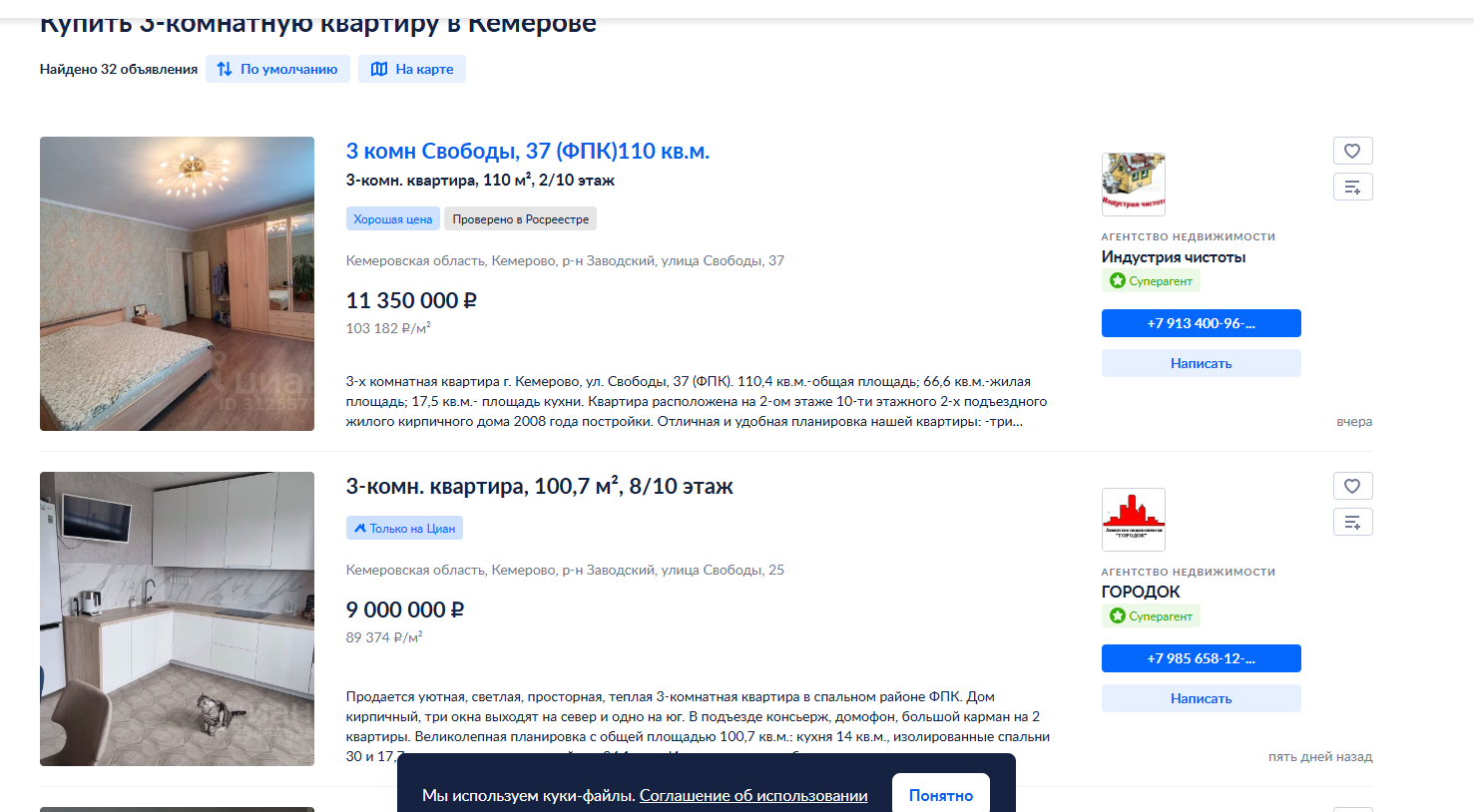The image size is (1474, 812).
Task: Write to Индустрия чистоты via Написать
Action: click(1201, 363)
